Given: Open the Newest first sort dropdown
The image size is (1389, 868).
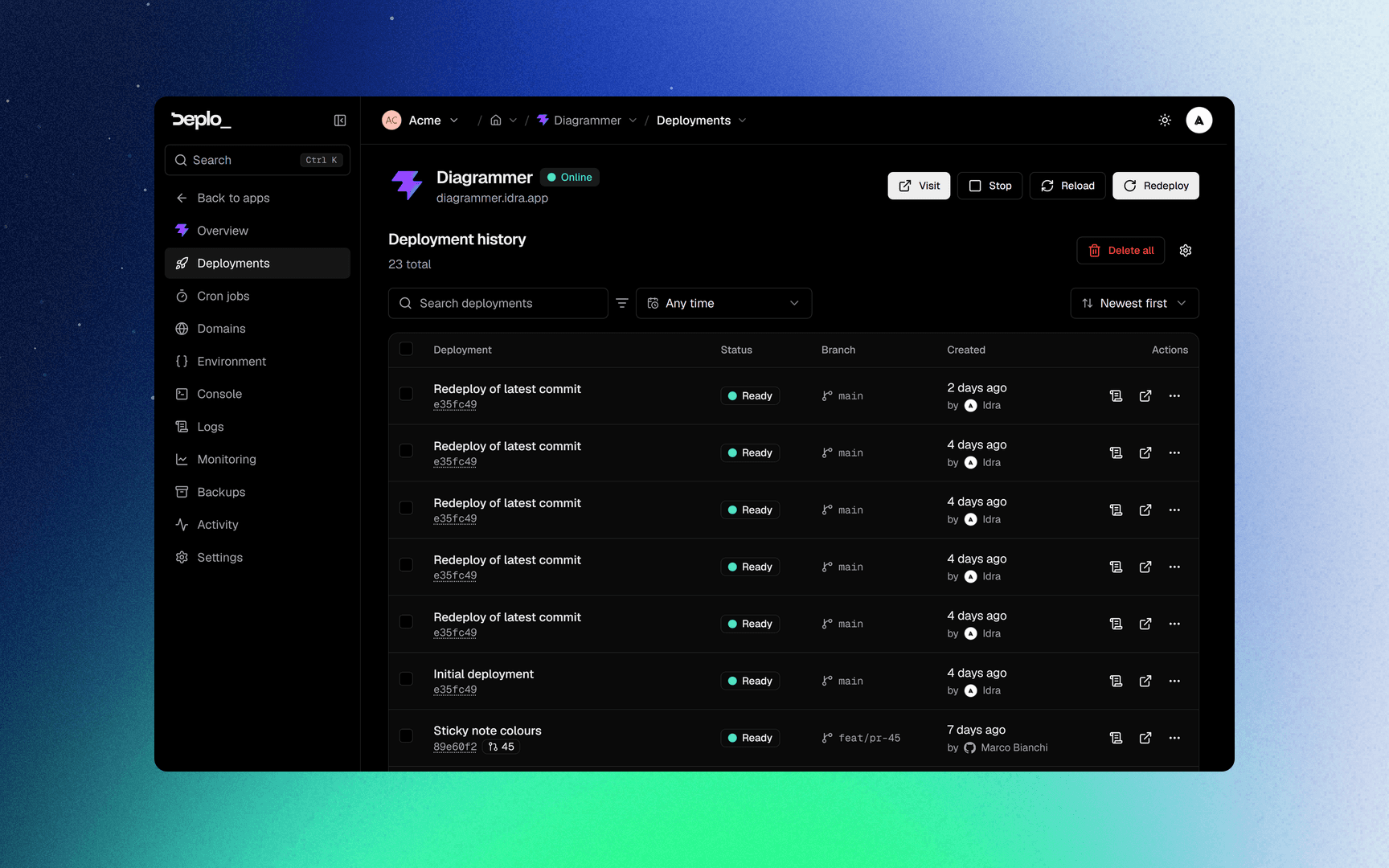Looking at the screenshot, I should point(1134,303).
